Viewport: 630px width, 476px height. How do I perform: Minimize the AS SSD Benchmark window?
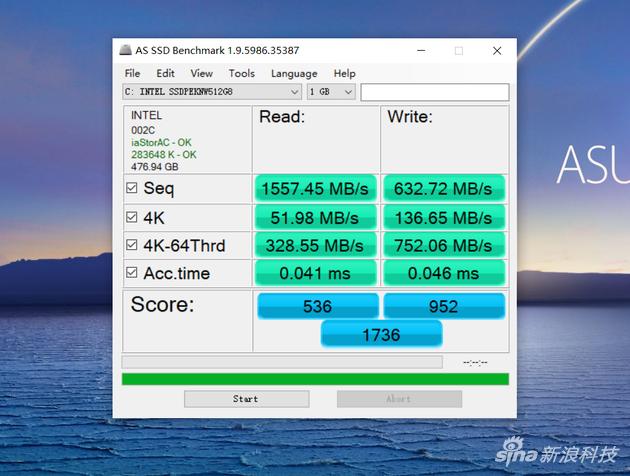(x=421, y=51)
